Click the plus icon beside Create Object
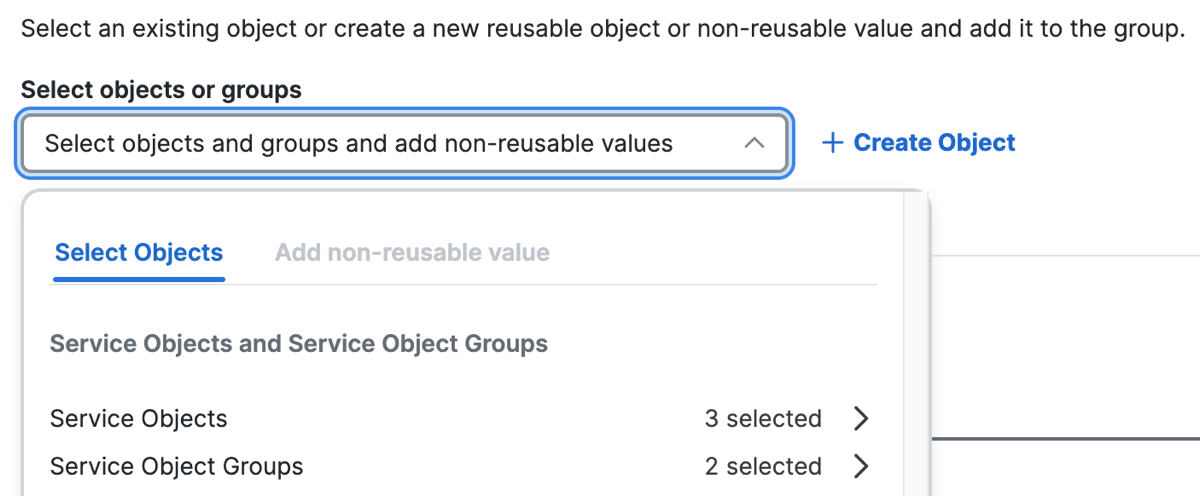The width and height of the screenshot is (1200, 496). pyautogui.click(x=832, y=143)
